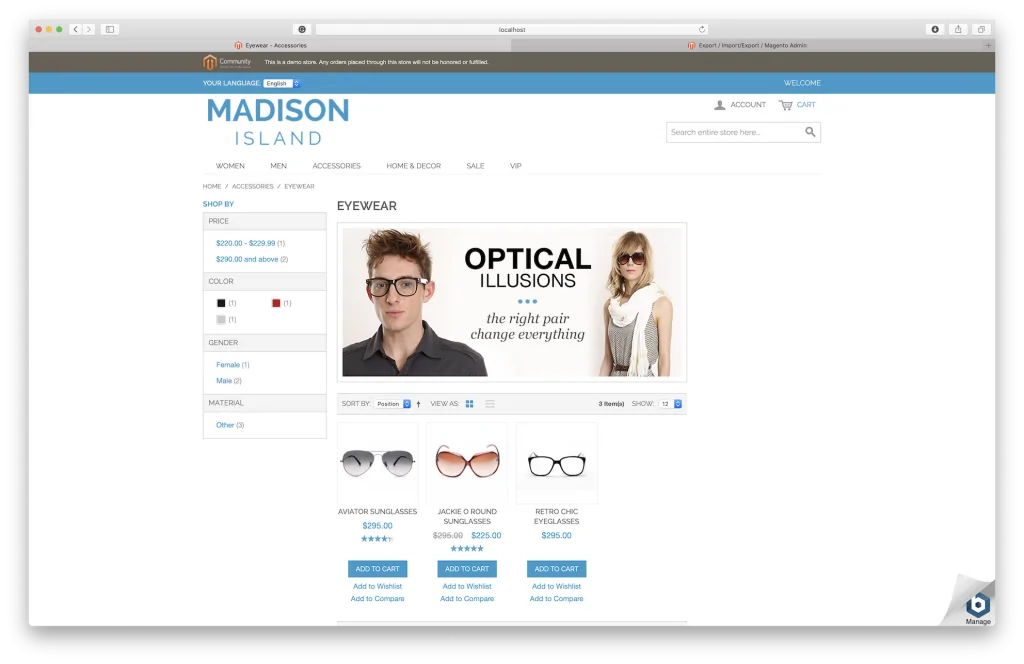Filter by red color swatch
The height and width of the screenshot is (664, 1024).
click(x=276, y=303)
